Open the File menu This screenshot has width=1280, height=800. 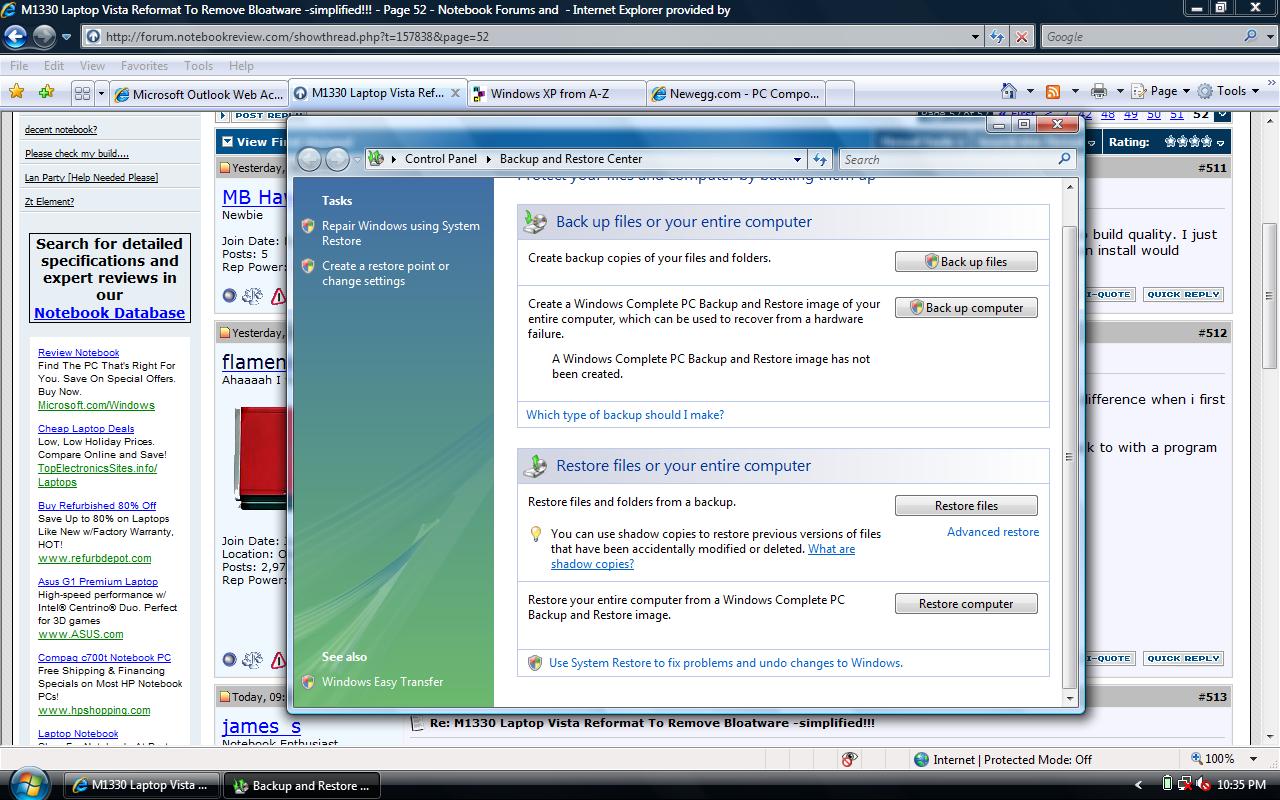click(x=19, y=66)
